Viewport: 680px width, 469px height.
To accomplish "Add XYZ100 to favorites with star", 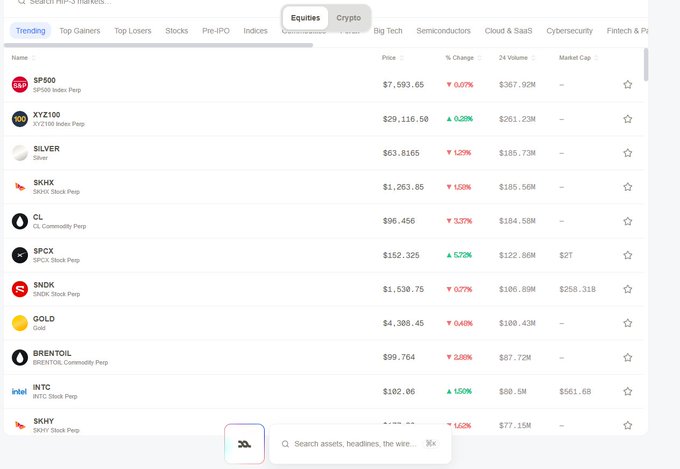I will click(627, 119).
